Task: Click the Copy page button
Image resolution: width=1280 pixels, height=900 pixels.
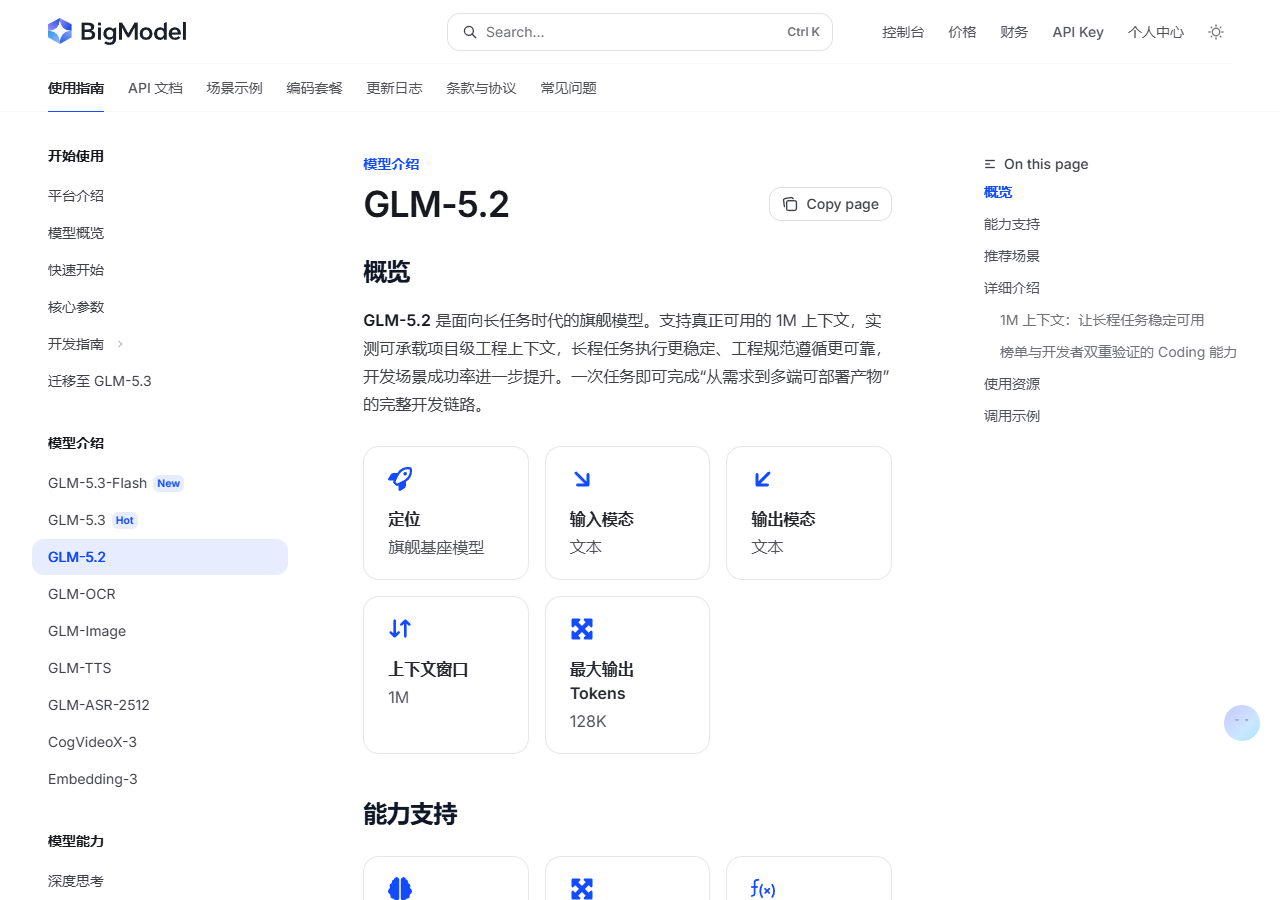Action: 830,204
